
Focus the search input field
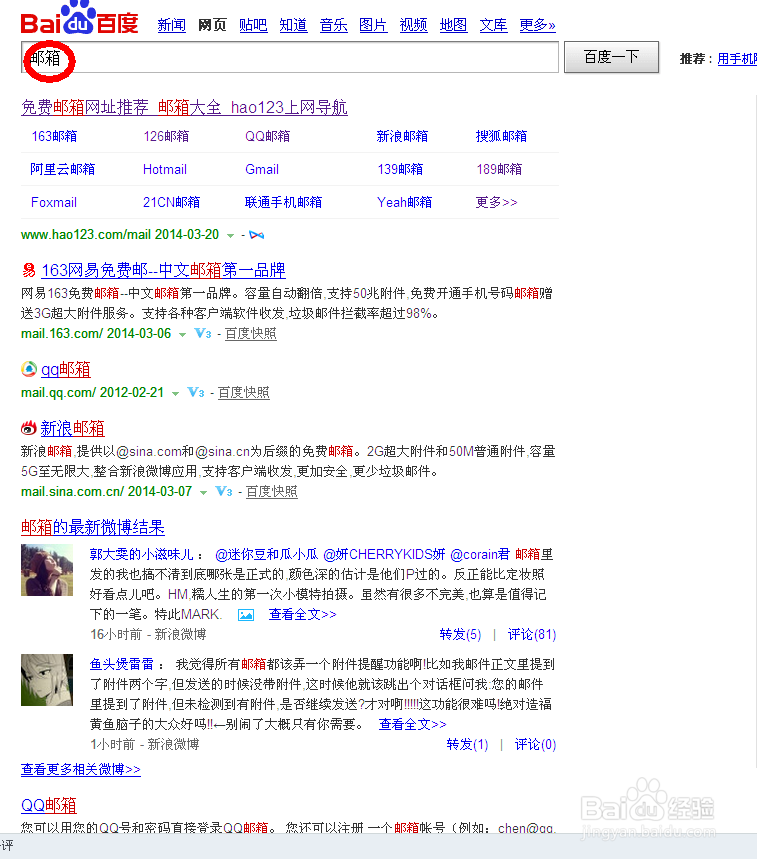pos(290,57)
